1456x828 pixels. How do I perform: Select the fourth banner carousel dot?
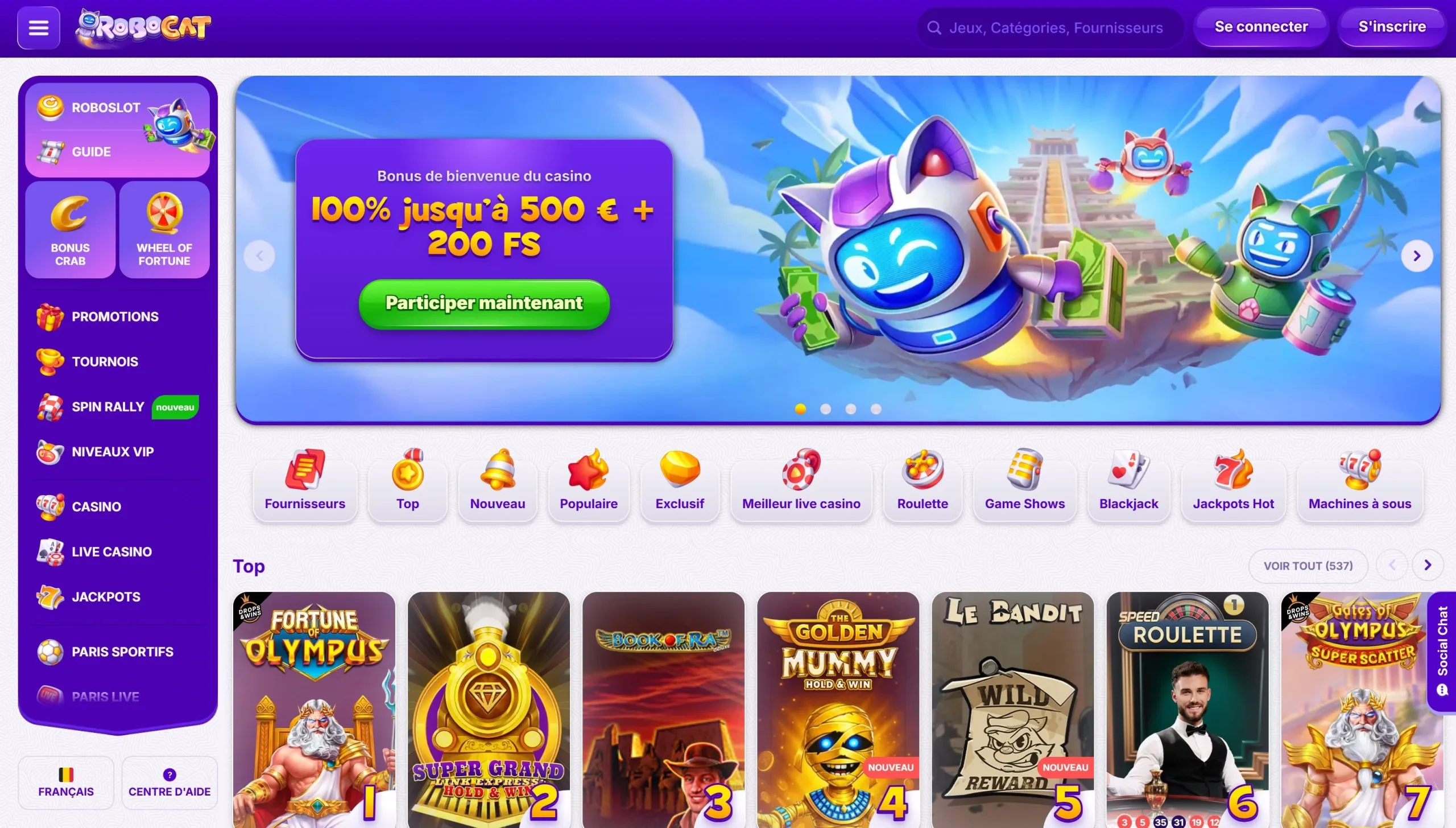pos(876,409)
